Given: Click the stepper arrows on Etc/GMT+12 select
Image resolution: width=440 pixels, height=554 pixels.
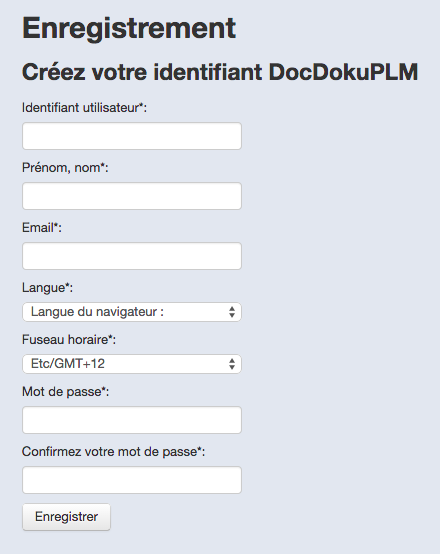Looking at the screenshot, I should point(232,364).
